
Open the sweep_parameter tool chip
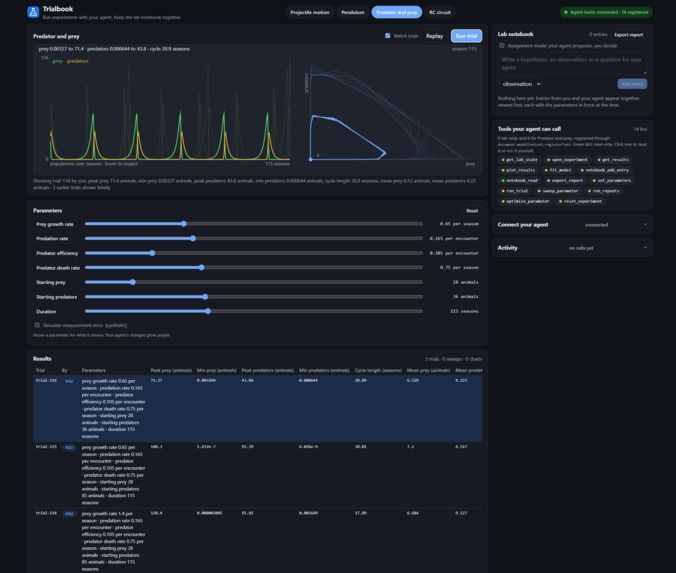click(557, 191)
